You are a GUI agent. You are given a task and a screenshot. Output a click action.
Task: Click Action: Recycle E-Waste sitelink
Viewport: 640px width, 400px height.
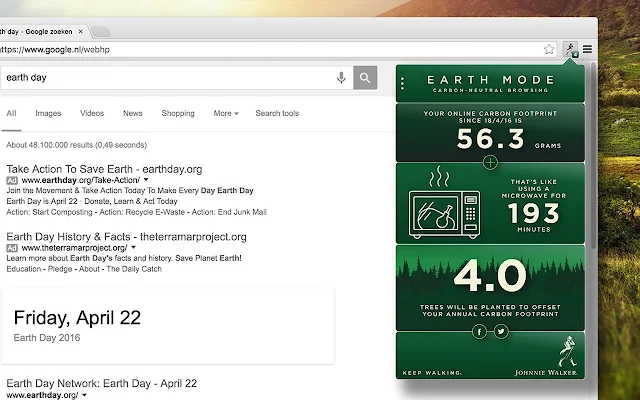[x=142, y=212]
